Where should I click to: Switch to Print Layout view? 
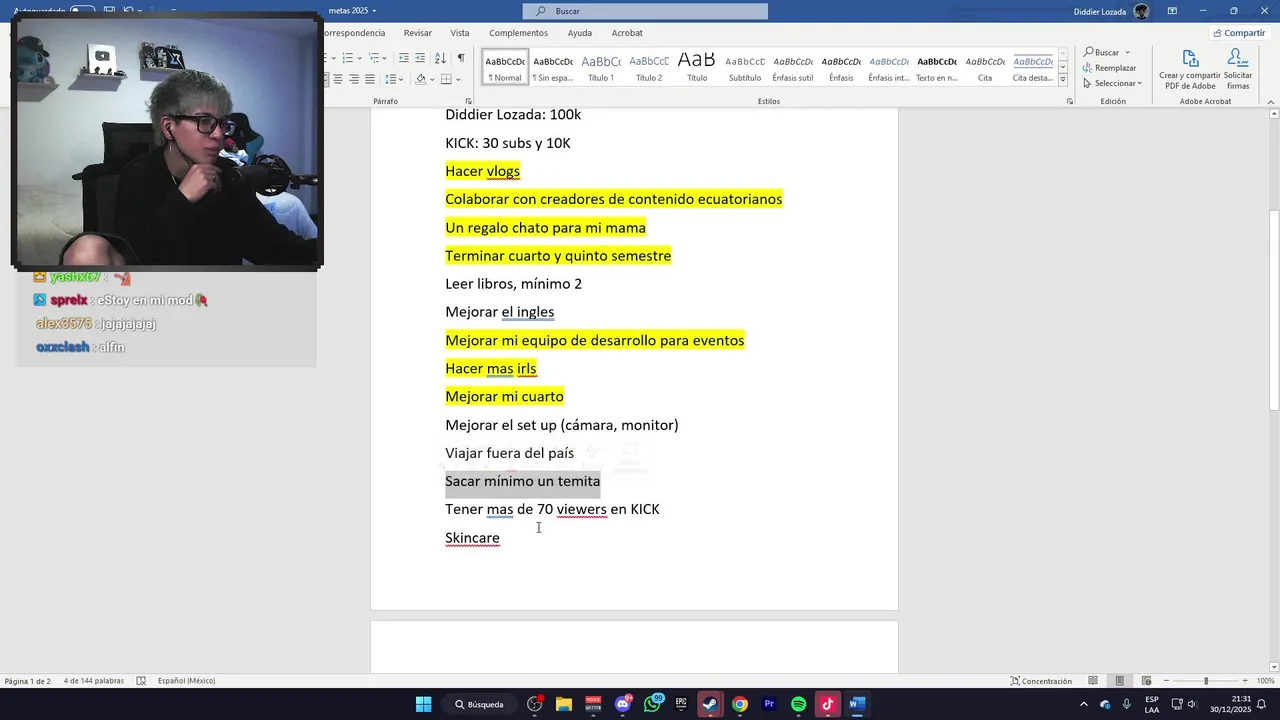click(1120, 681)
